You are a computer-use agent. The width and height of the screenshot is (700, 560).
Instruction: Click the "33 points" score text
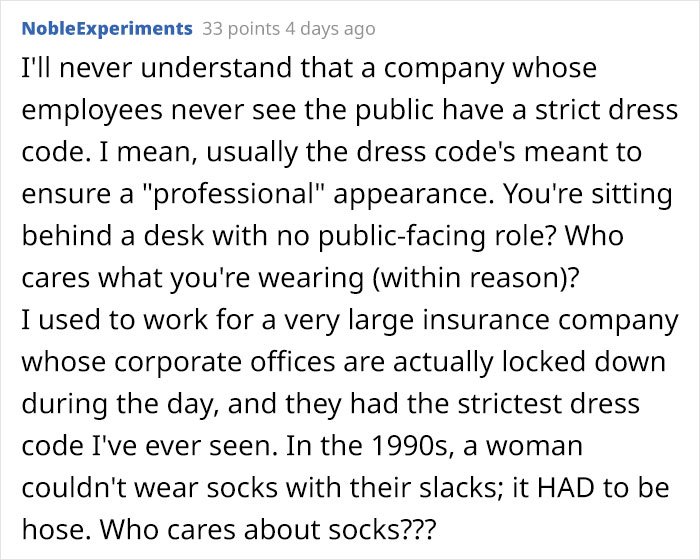[x=241, y=29]
